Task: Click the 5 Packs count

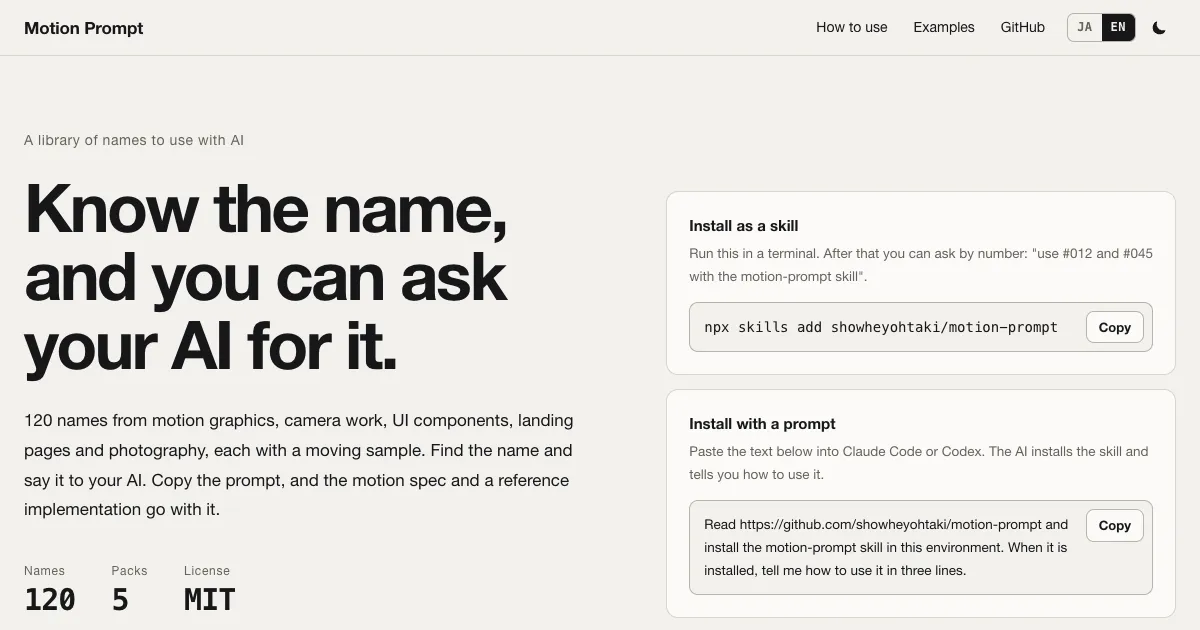Action: pos(120,600)
